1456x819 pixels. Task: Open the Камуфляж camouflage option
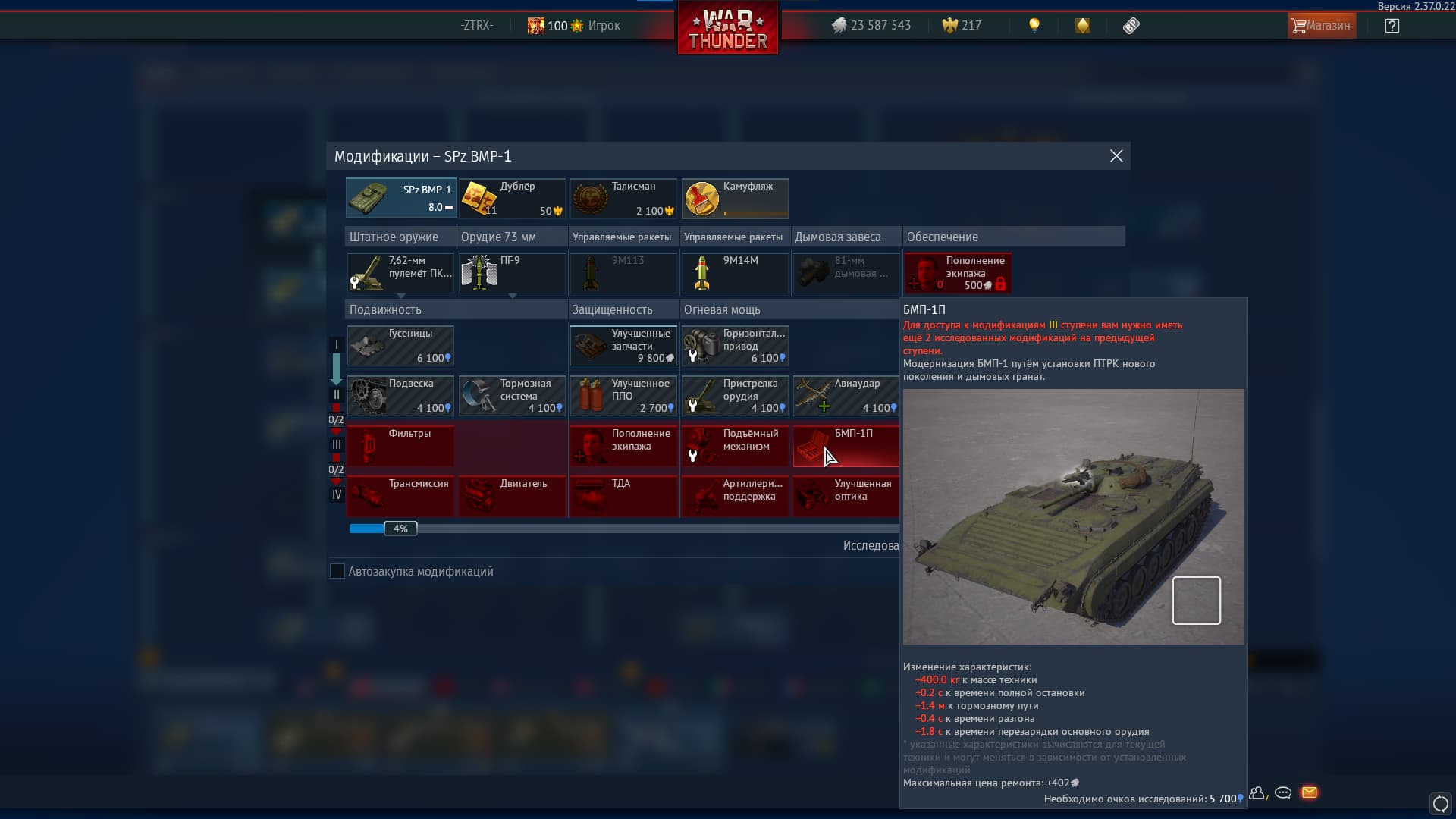(734, 199)
